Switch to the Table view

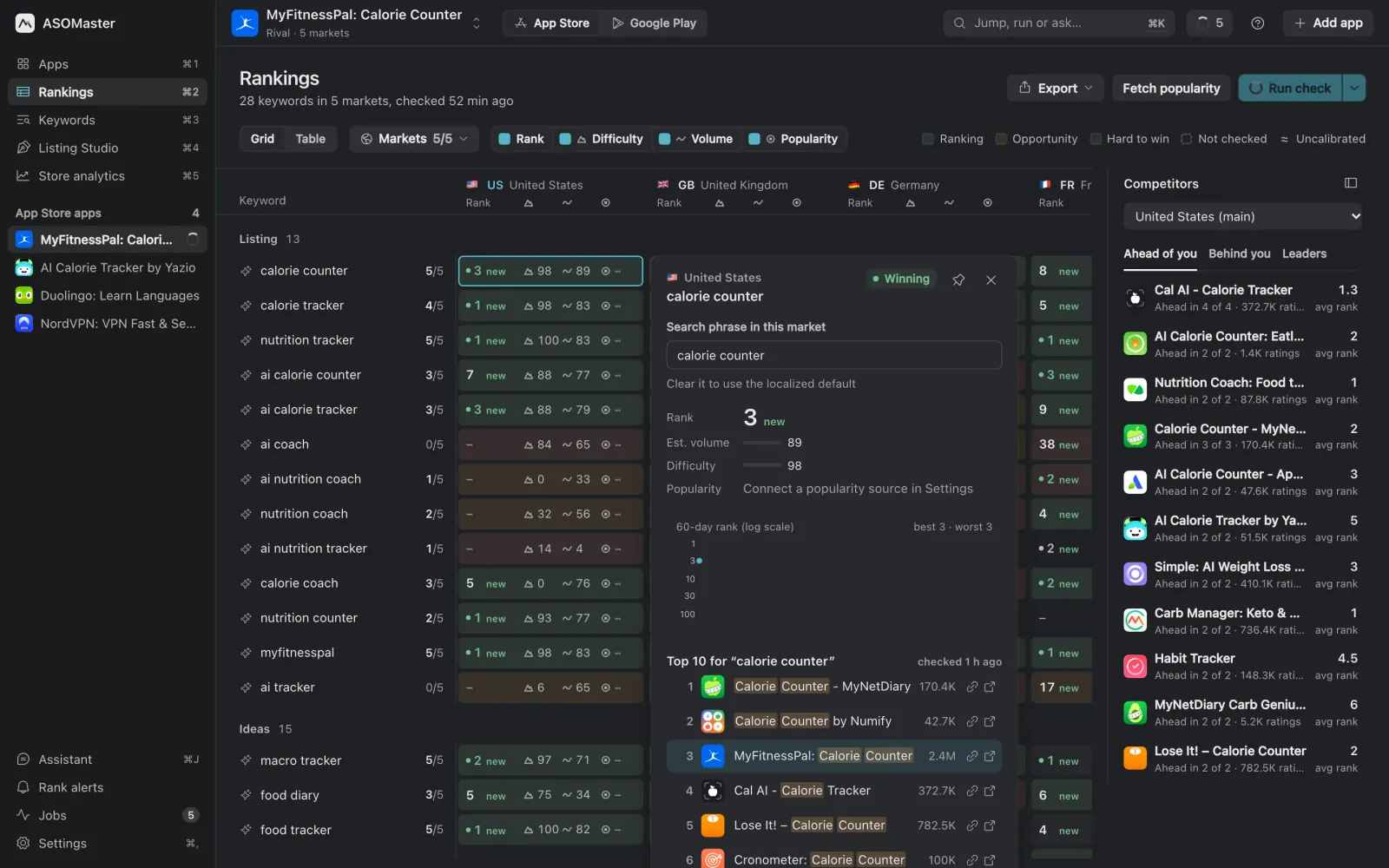(311, 139)
